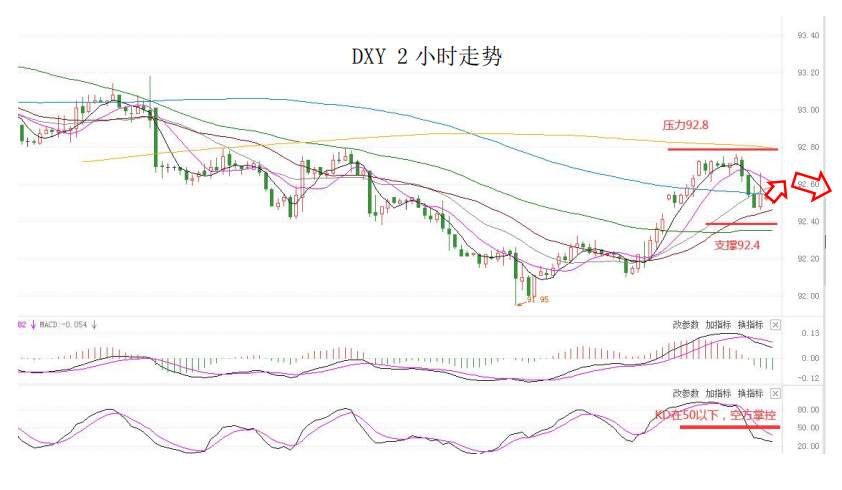Click 加指标 in the MACD panel
This screenshot has width=842, height=490.
click(x=718, y=325)
